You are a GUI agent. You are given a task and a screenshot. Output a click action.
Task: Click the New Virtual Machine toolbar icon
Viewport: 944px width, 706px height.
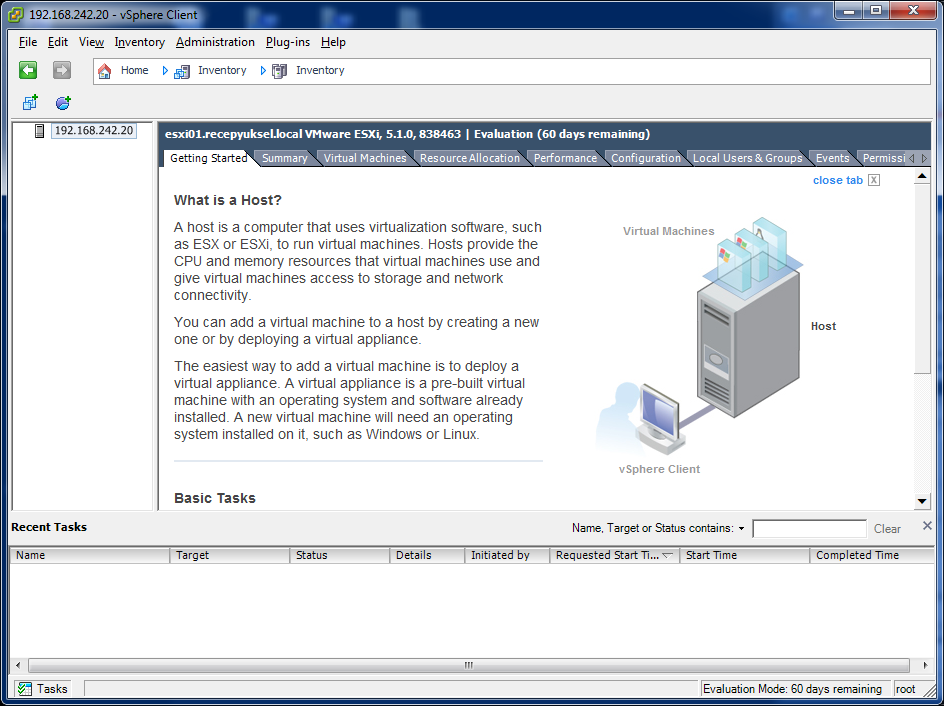pyautogui.click(x=30, y=103)
